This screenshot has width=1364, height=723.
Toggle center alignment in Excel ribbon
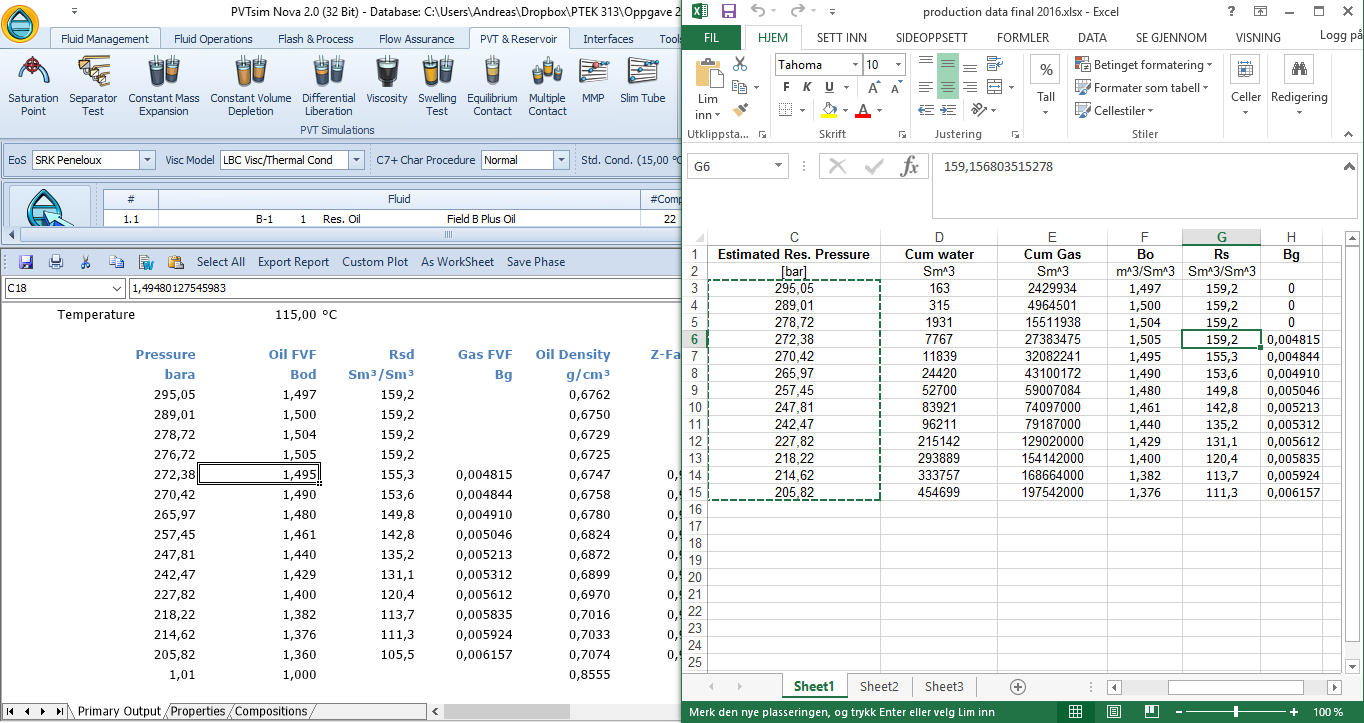click(947, 87)
